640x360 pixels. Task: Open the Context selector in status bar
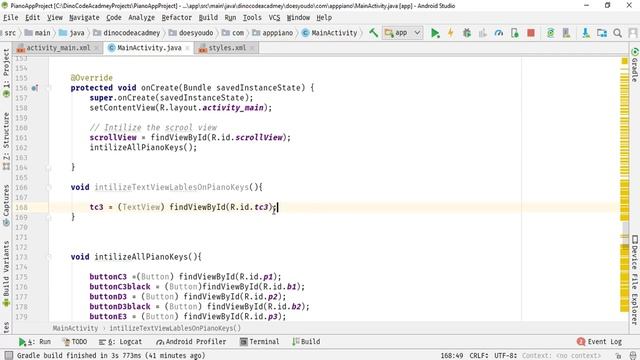(x=561, y=356)
